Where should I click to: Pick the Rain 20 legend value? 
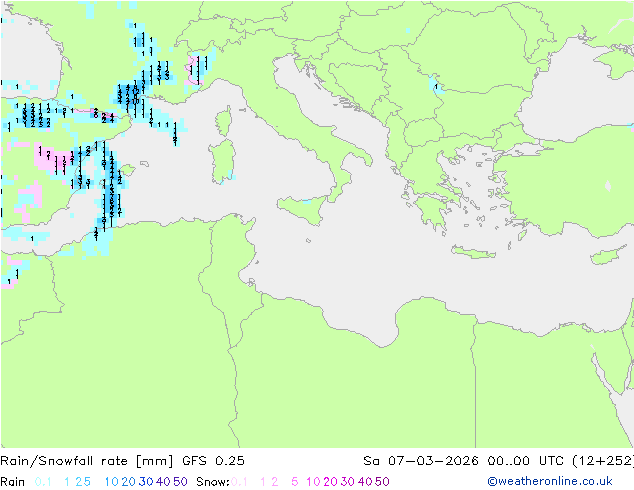pyautogui.click(x=128, y=482)
